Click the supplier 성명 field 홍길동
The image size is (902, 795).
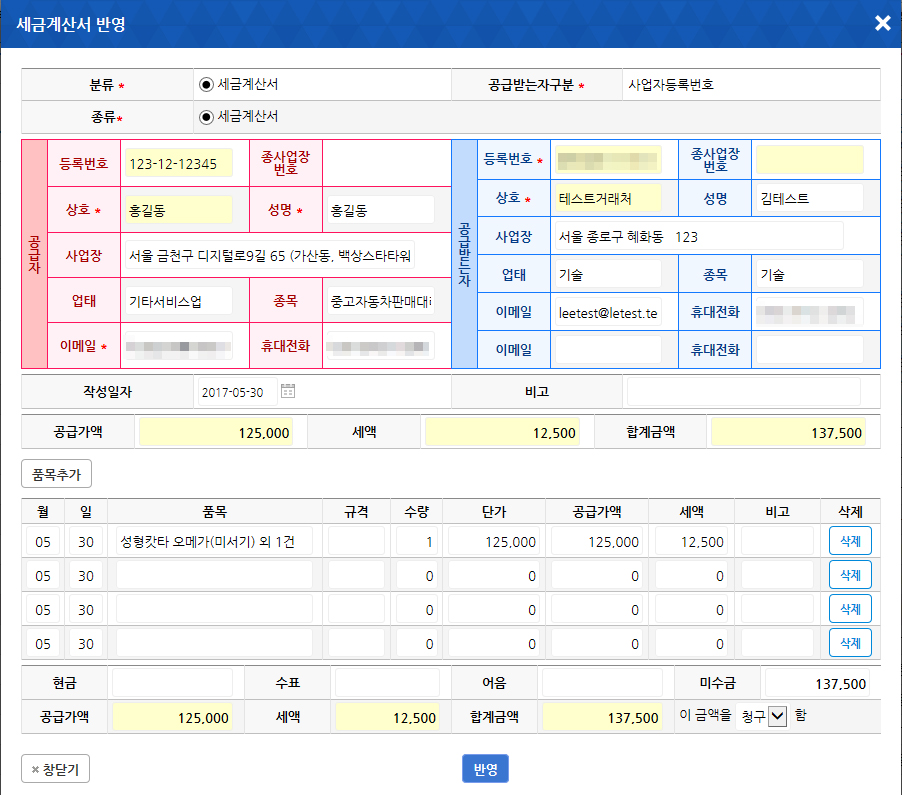pyautogui.click(x=381, y=210)
